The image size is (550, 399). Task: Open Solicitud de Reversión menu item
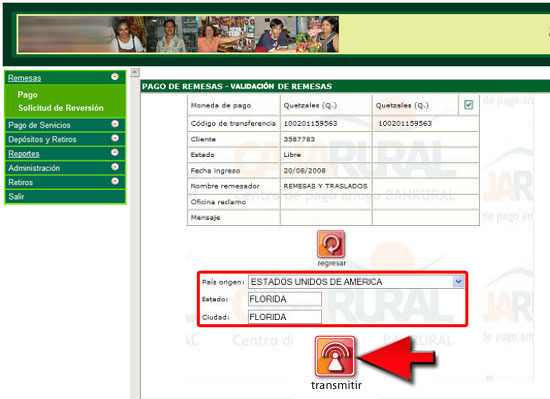(x=61, y=108)
